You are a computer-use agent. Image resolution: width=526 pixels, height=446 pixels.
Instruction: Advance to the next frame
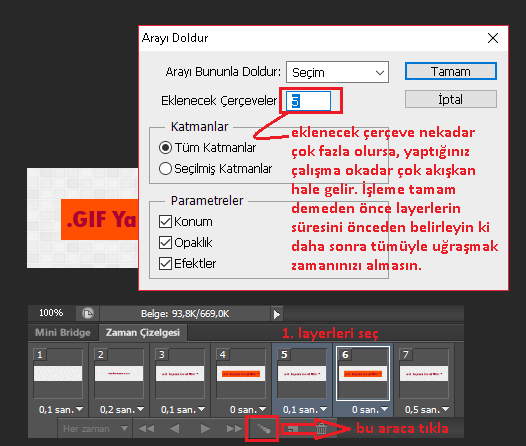234,429
